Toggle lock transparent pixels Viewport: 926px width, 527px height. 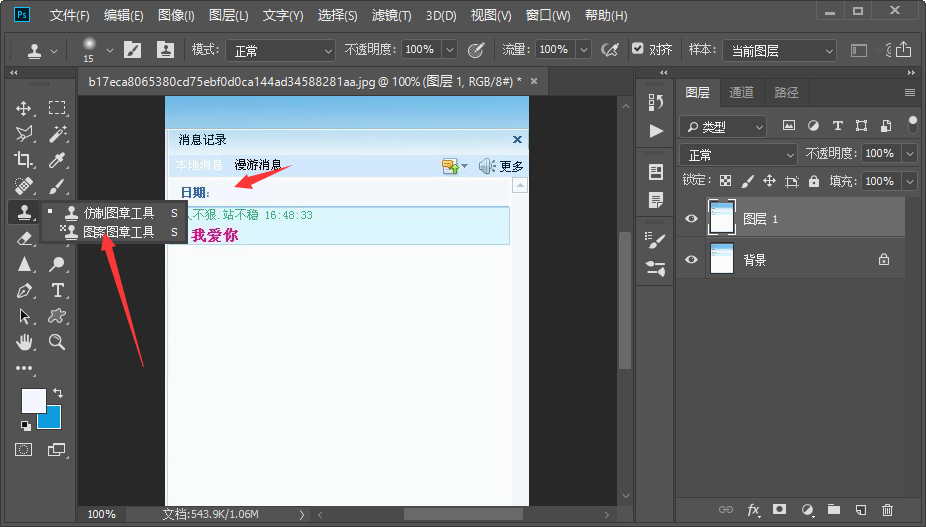tap(725, 181)
